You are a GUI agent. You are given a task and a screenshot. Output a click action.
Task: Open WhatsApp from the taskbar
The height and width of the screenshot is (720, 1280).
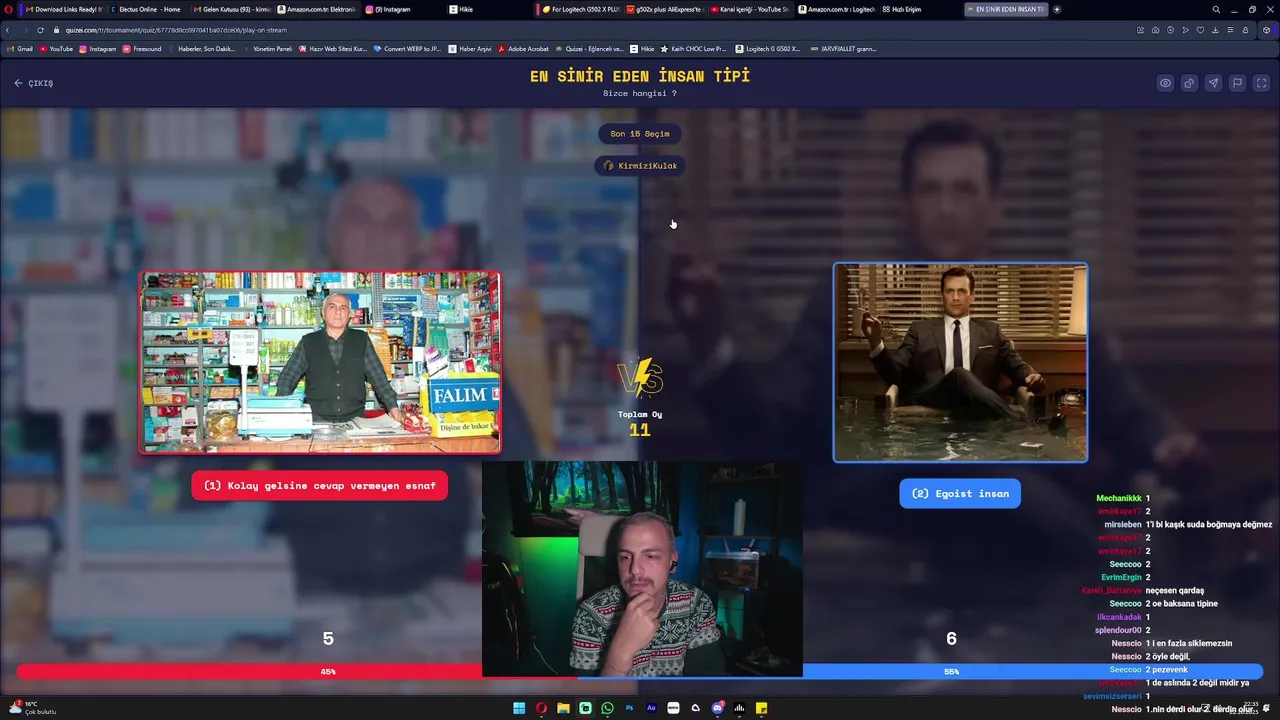coord(607,708)
